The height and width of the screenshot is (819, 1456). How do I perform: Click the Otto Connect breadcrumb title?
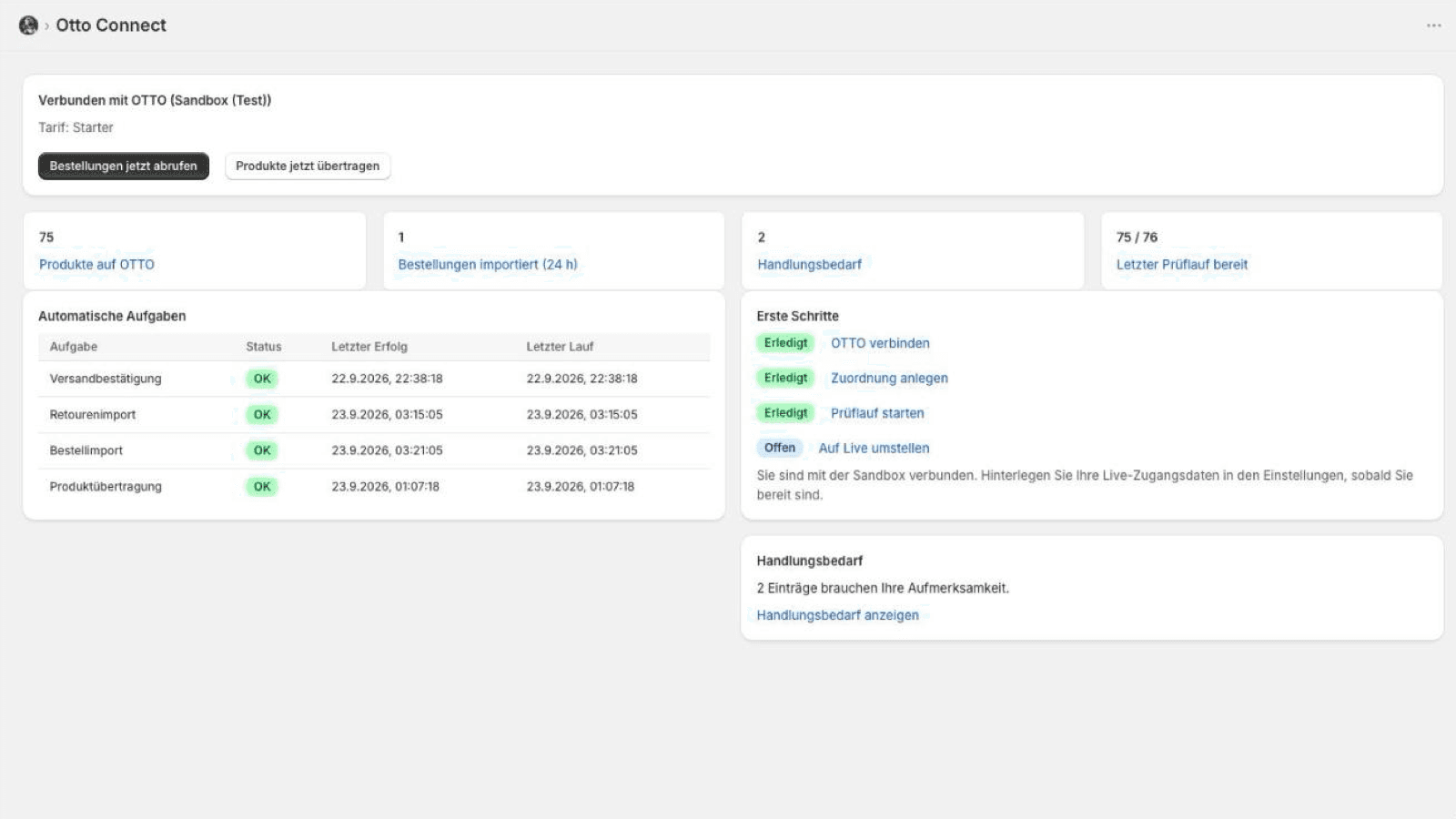click(111, 25)
